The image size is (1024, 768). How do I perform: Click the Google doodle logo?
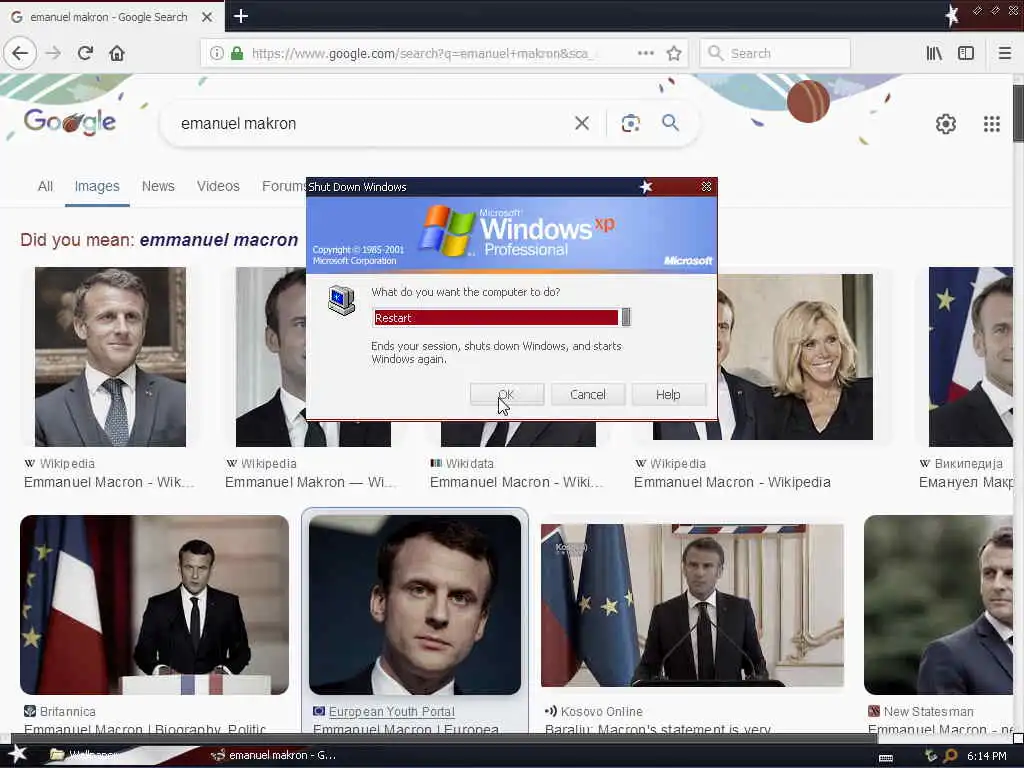[70, 121]
